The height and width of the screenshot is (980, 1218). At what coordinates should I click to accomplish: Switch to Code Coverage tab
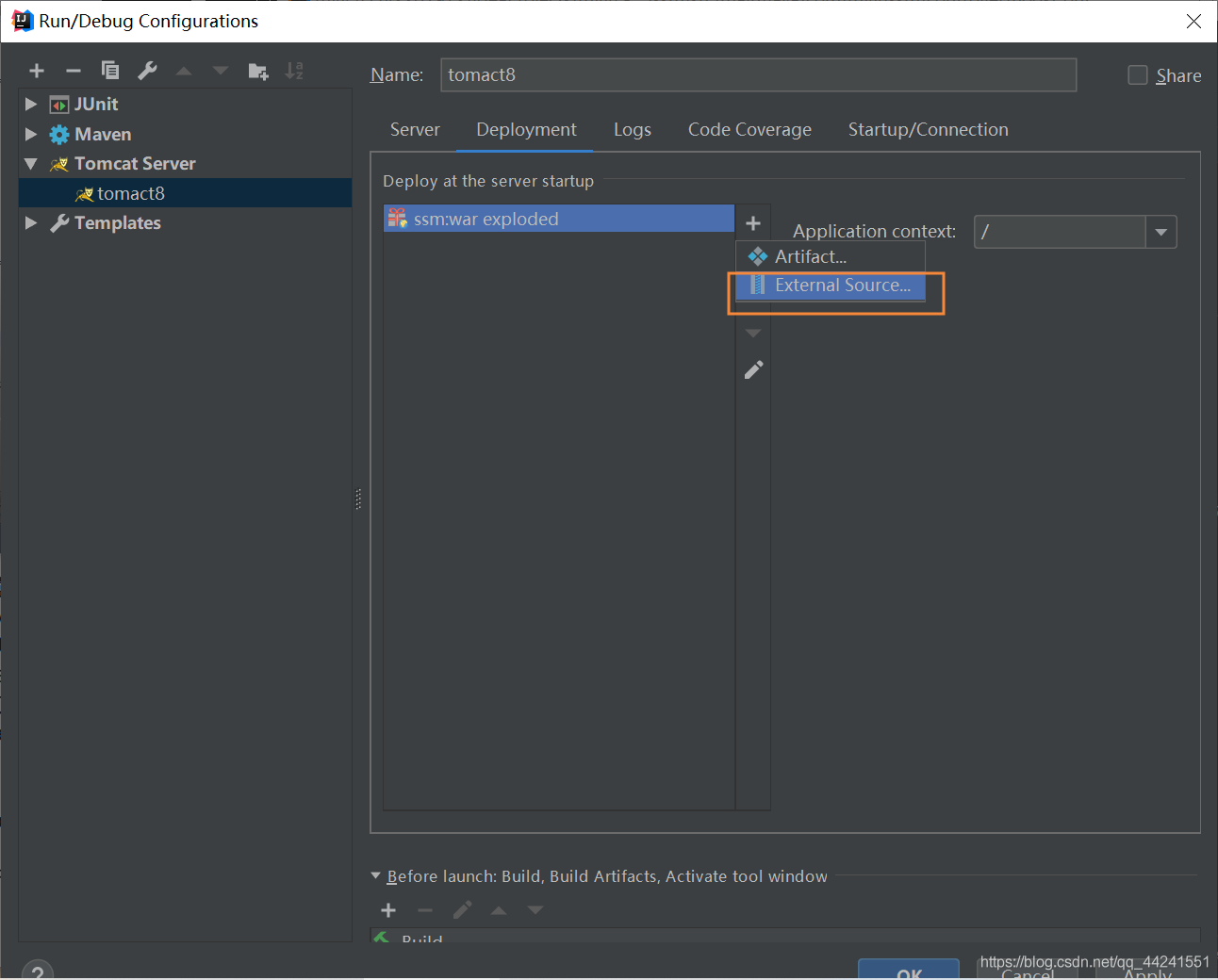click(749, 130)
